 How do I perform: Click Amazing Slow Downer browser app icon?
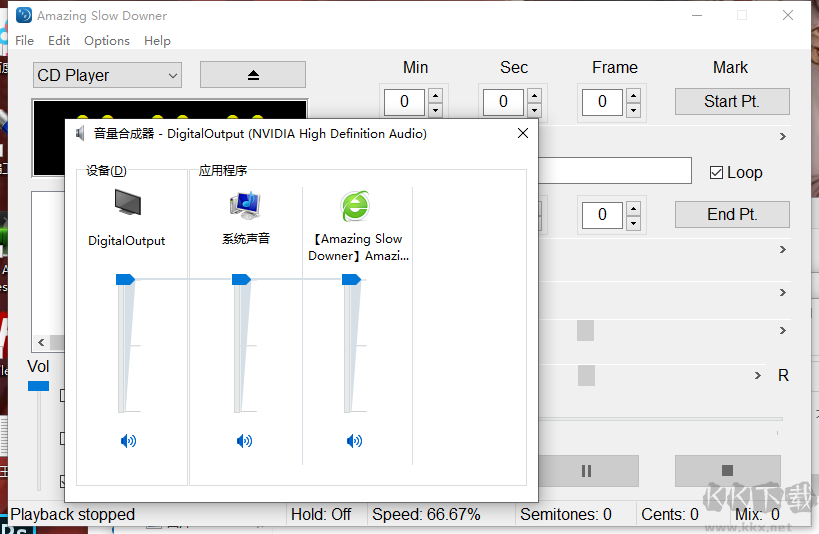coord(355,206)
